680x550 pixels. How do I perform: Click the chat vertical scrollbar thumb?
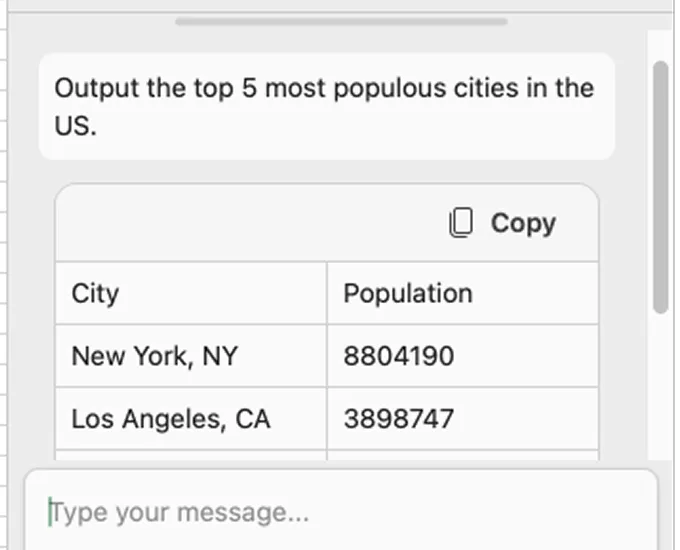click(x=660, y=187)
